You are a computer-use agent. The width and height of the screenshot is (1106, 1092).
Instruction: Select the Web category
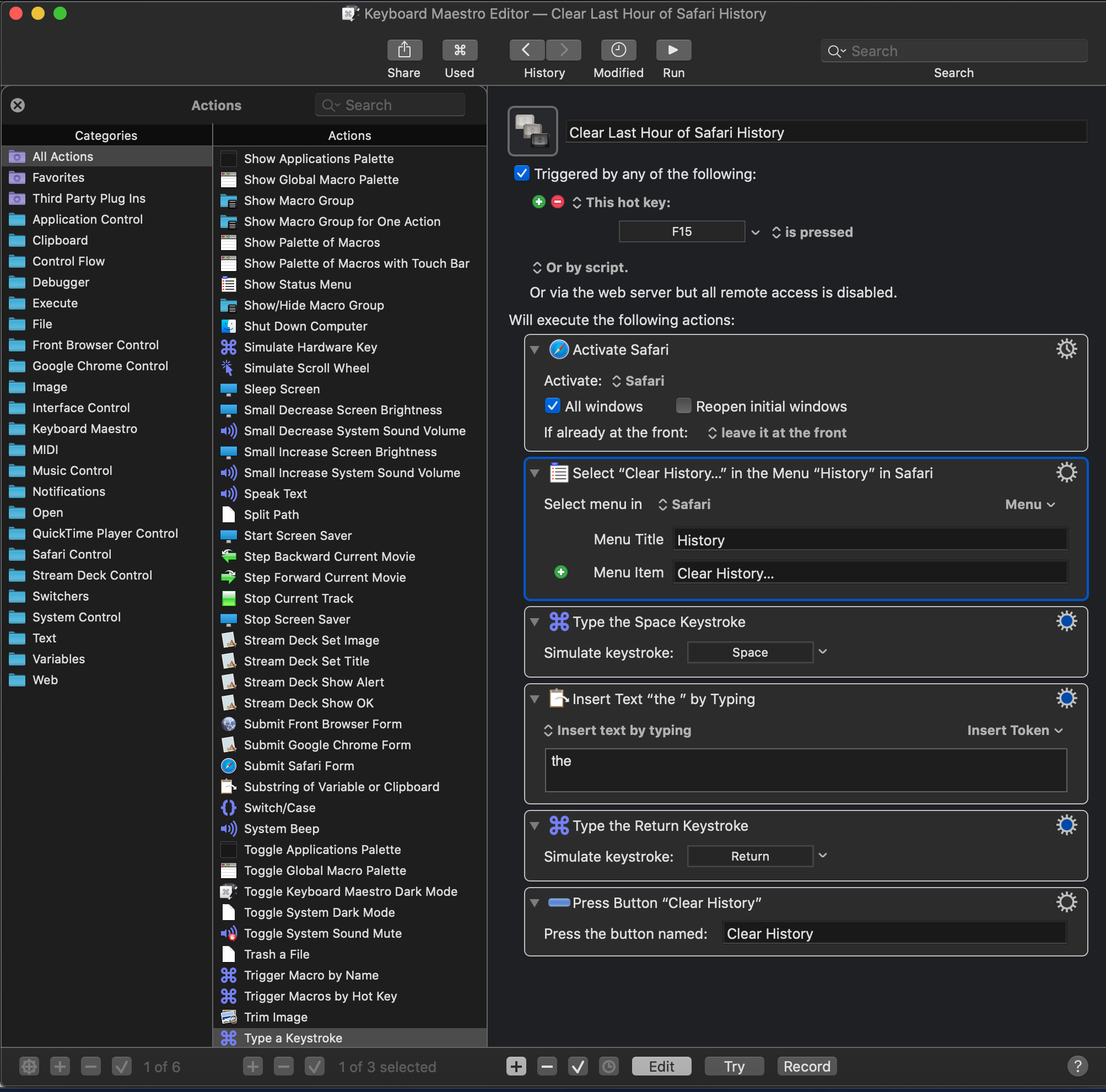(106, 680)
